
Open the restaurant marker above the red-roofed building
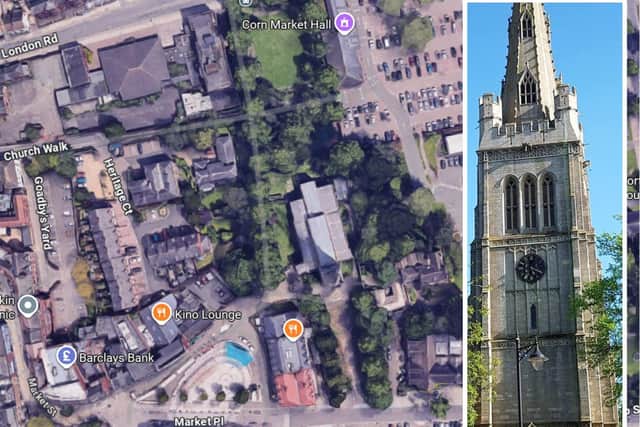(x=293, y=329)
